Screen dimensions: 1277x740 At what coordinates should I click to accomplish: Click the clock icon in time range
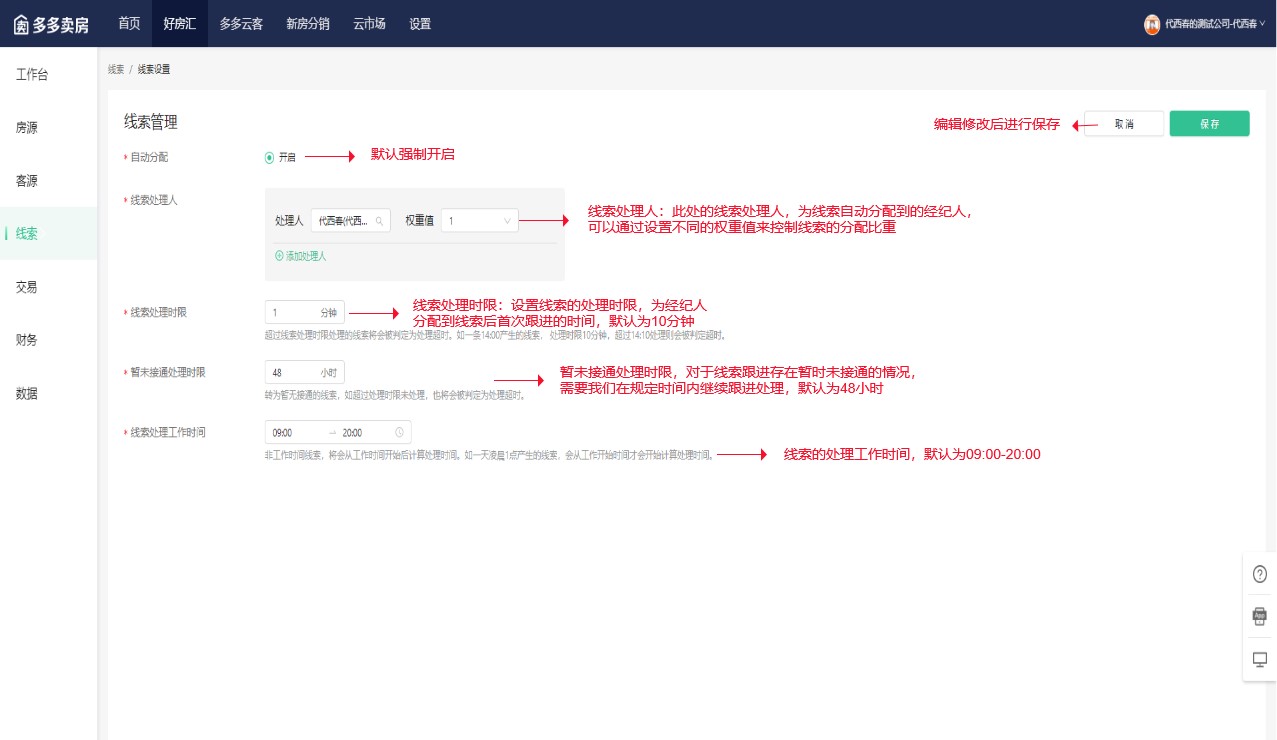coord(400,433)
